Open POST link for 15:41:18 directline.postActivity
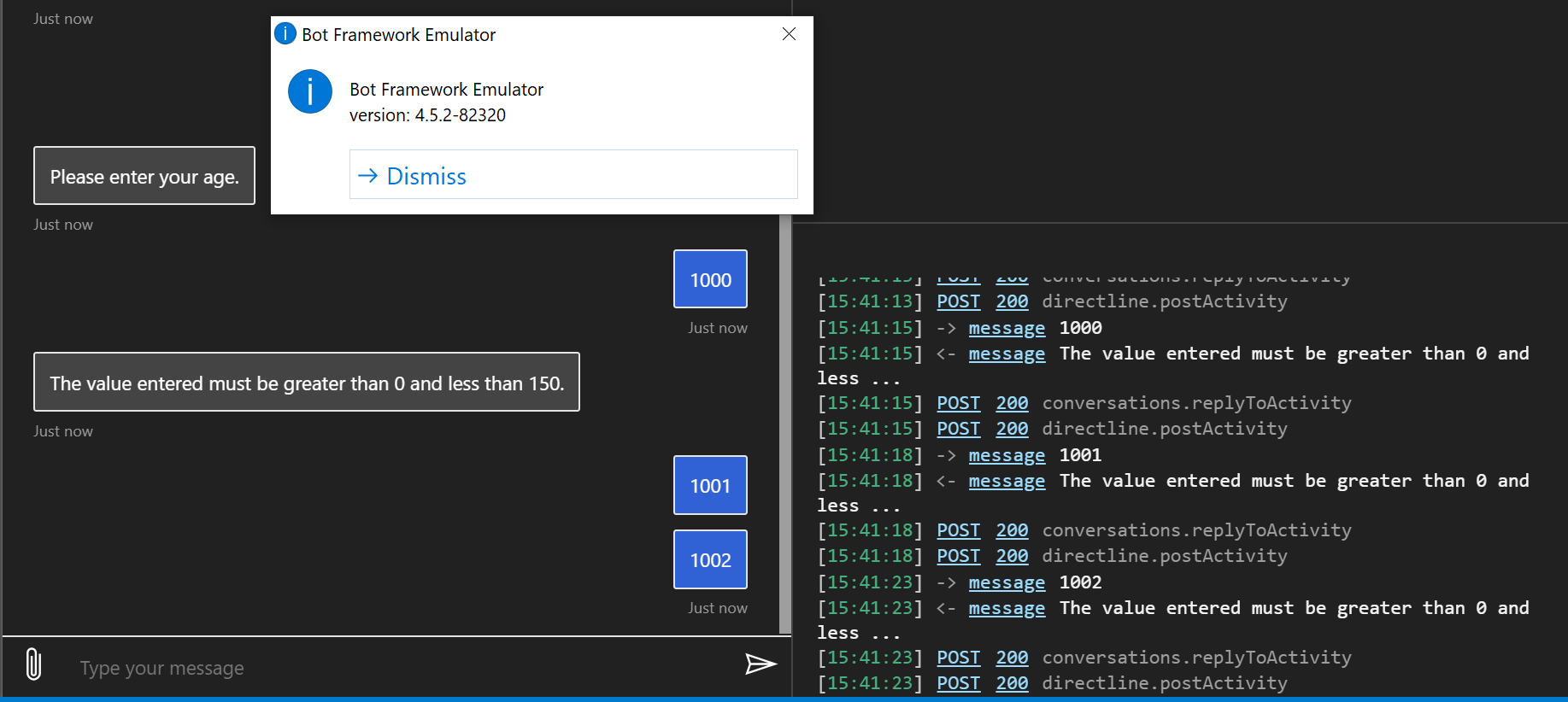 point(958,556)
